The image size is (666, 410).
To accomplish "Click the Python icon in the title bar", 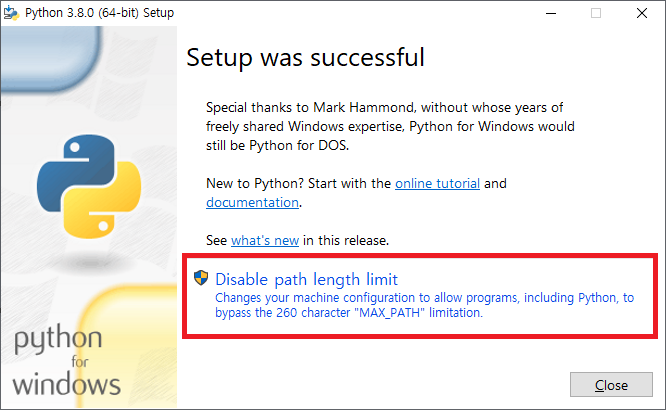I will pos(12,13).
